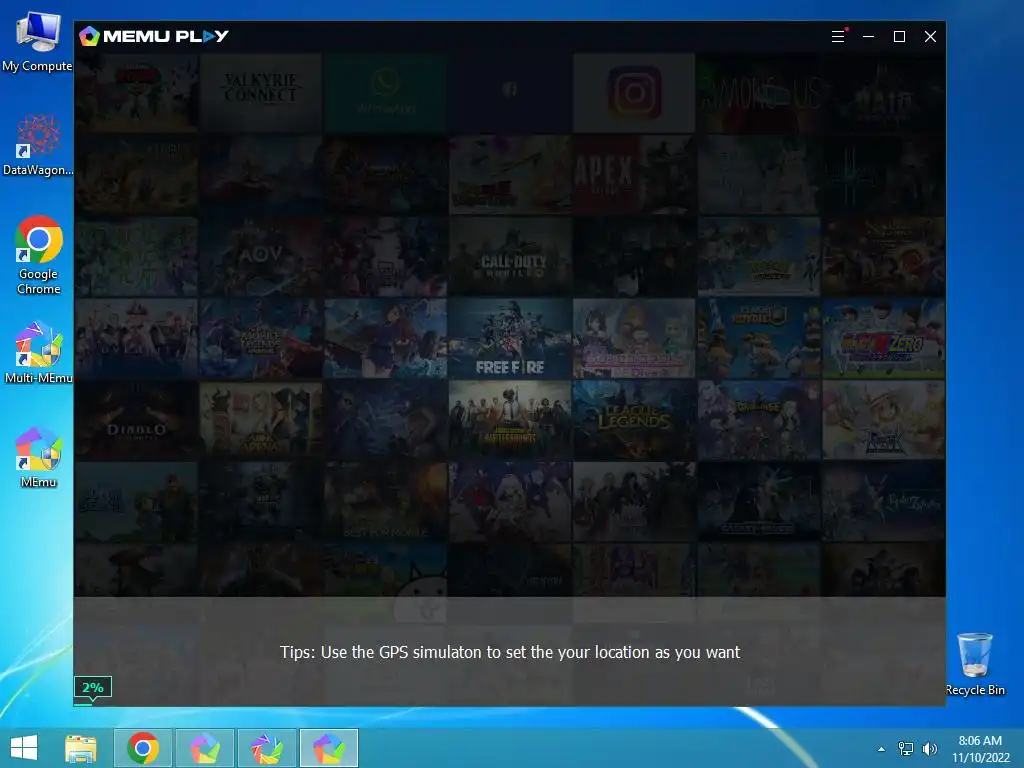The height and width of the screenshot is (768, 1024).
Task: Open File Explorer from the taskbar
Action: [81, 748]
